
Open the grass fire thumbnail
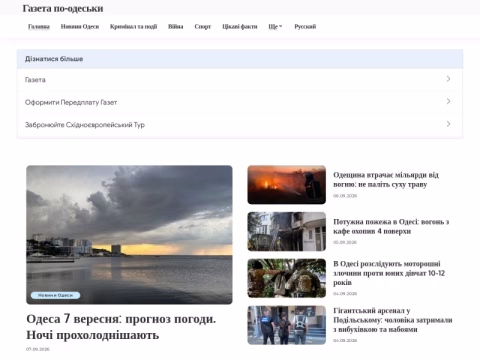tap(287, 185)
